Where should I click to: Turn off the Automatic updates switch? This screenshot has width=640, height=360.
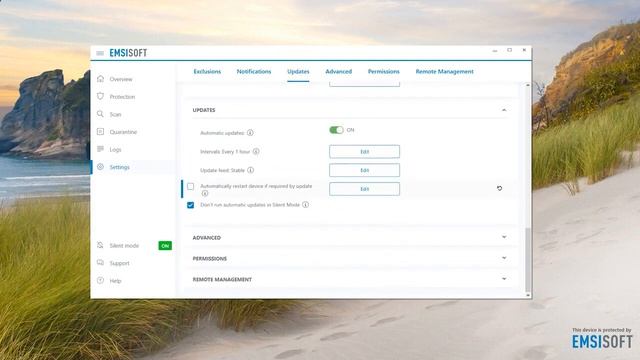tap(336, 130)
